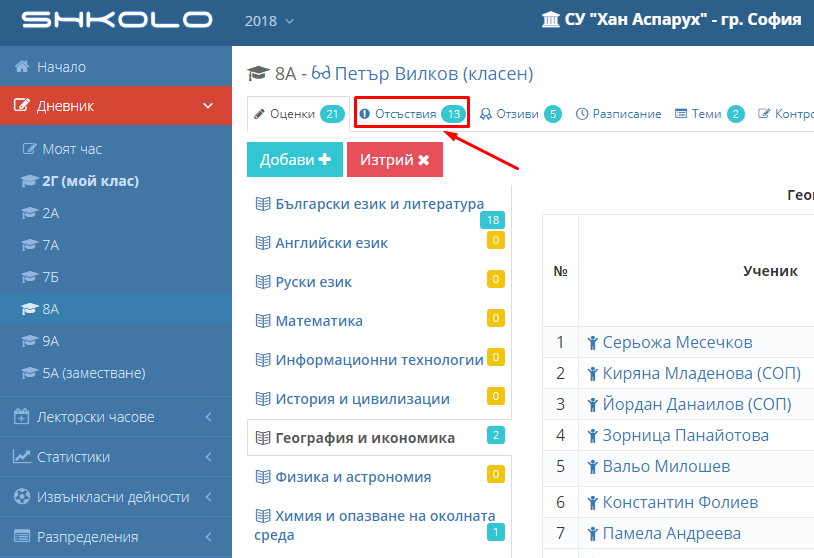Click the 2 badge on География
The height and width of the screenshot is (558, 814).
496,435
